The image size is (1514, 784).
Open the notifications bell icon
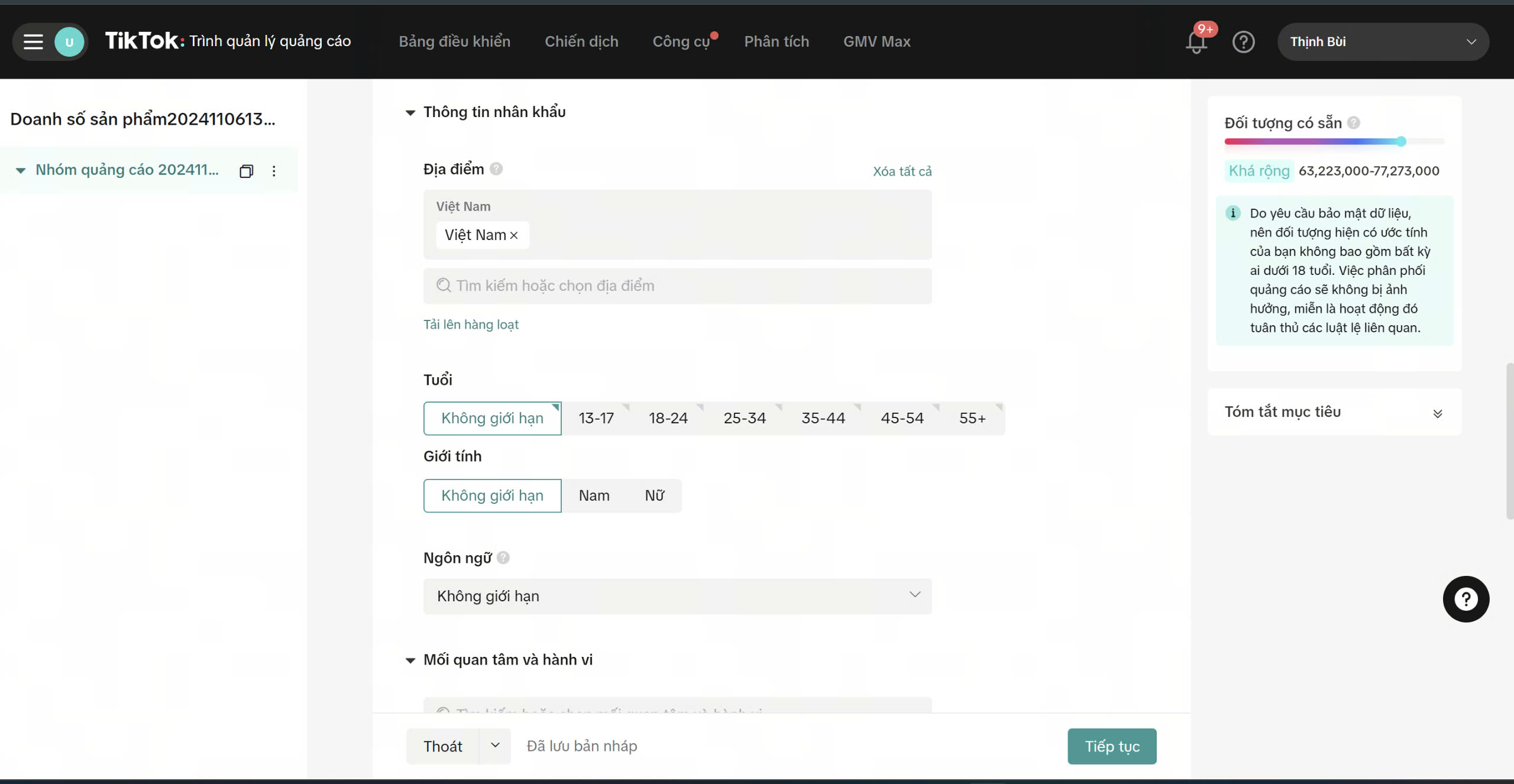coord(1196,42)
